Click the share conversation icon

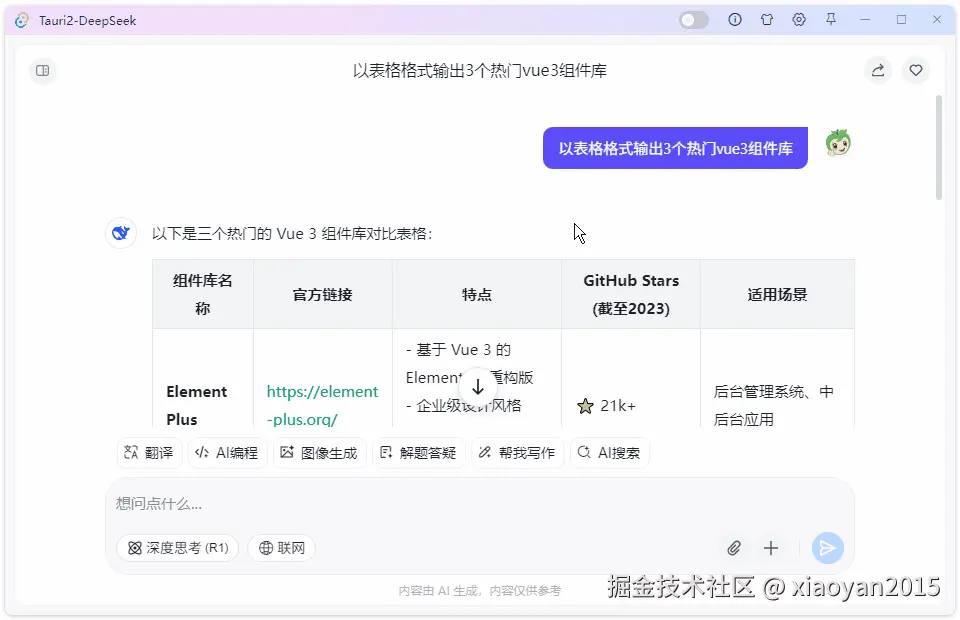pos(878,70)
